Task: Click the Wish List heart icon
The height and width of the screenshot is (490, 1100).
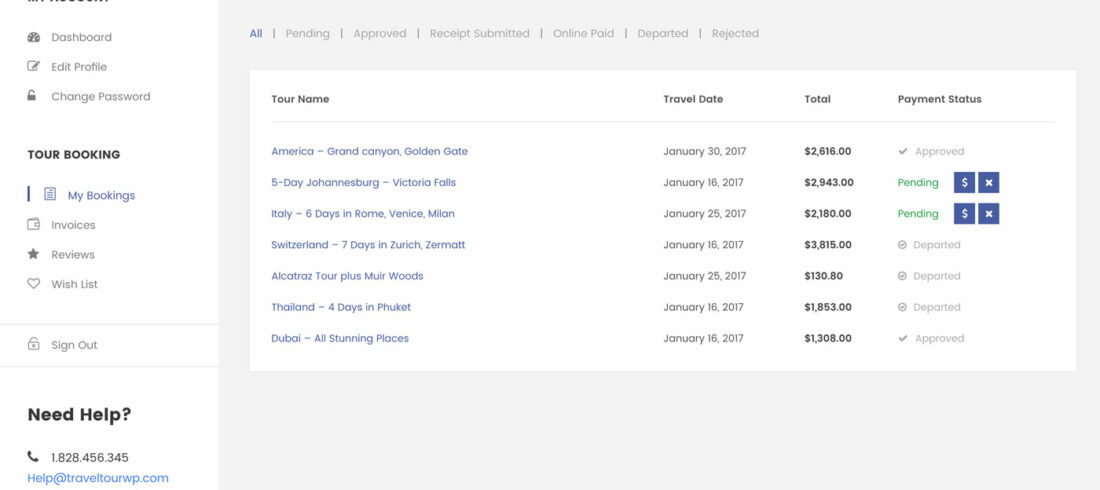Action: coord(33,284)
